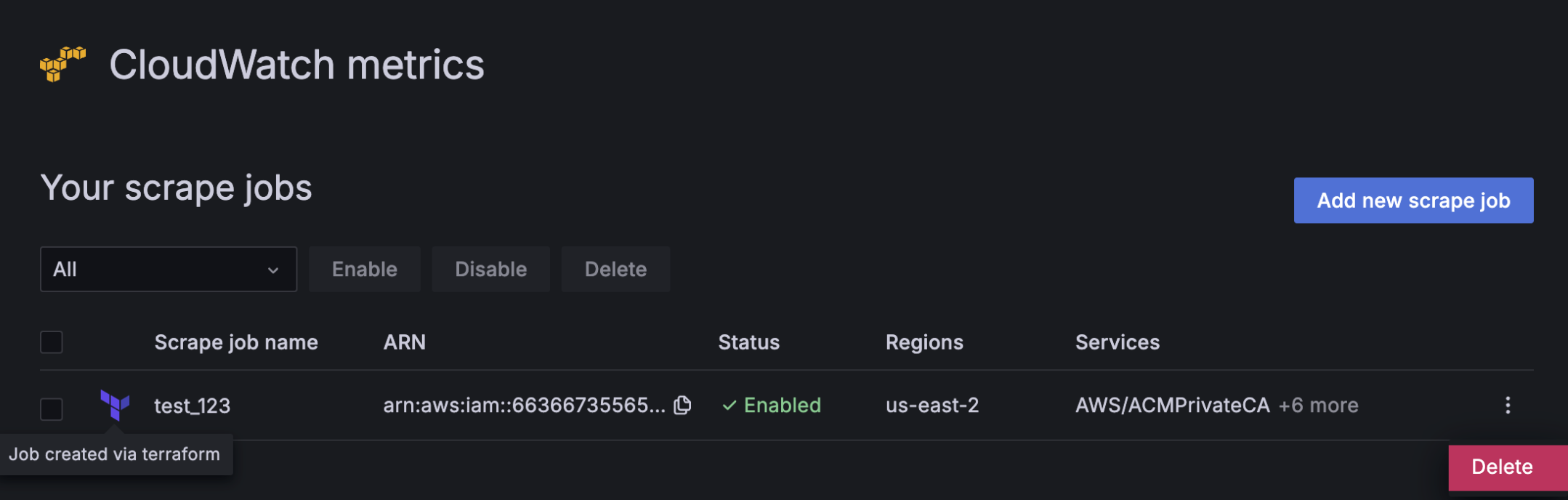The height and width of the screenshot is (500, 1568).
Task: Check the checkbox for the test_123 row
Action: [51, 409]
